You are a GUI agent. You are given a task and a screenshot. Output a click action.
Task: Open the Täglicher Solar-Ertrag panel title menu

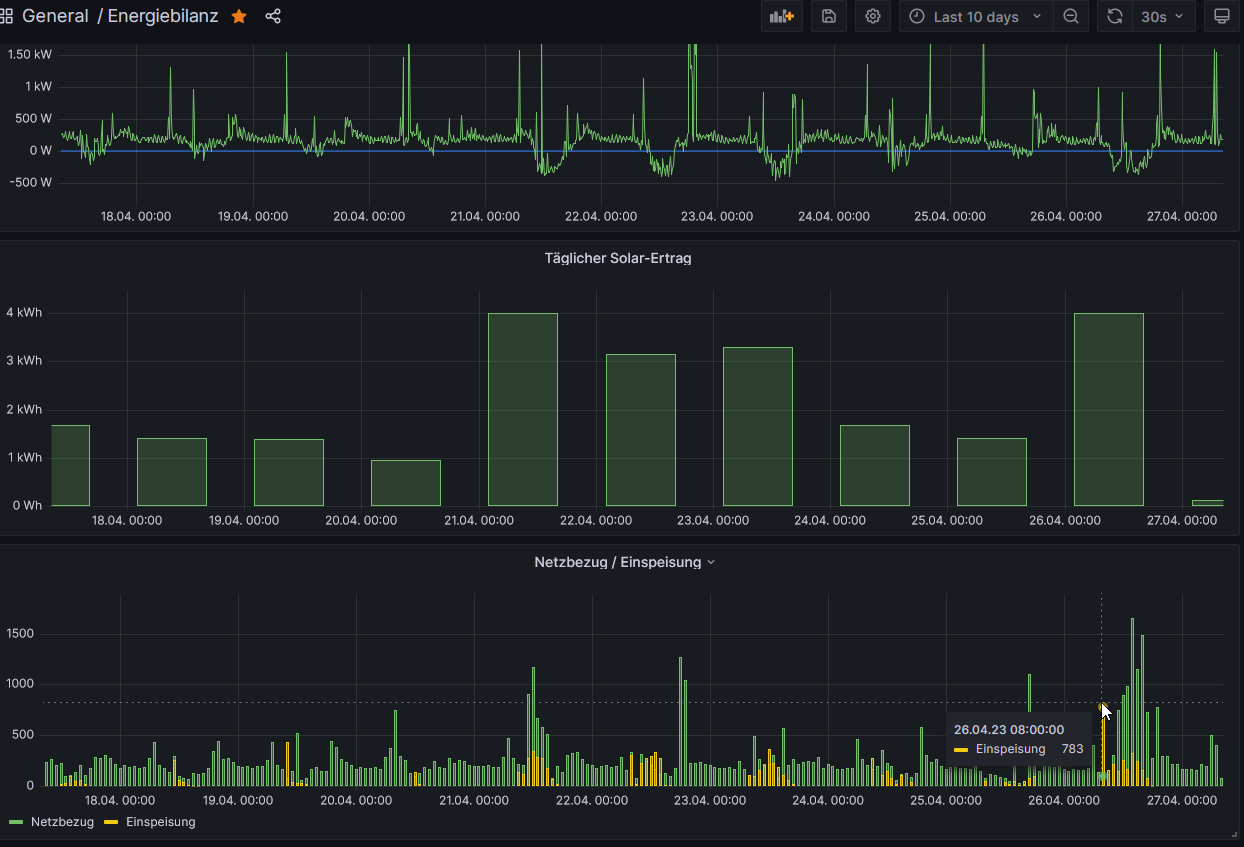click(617, 258)
